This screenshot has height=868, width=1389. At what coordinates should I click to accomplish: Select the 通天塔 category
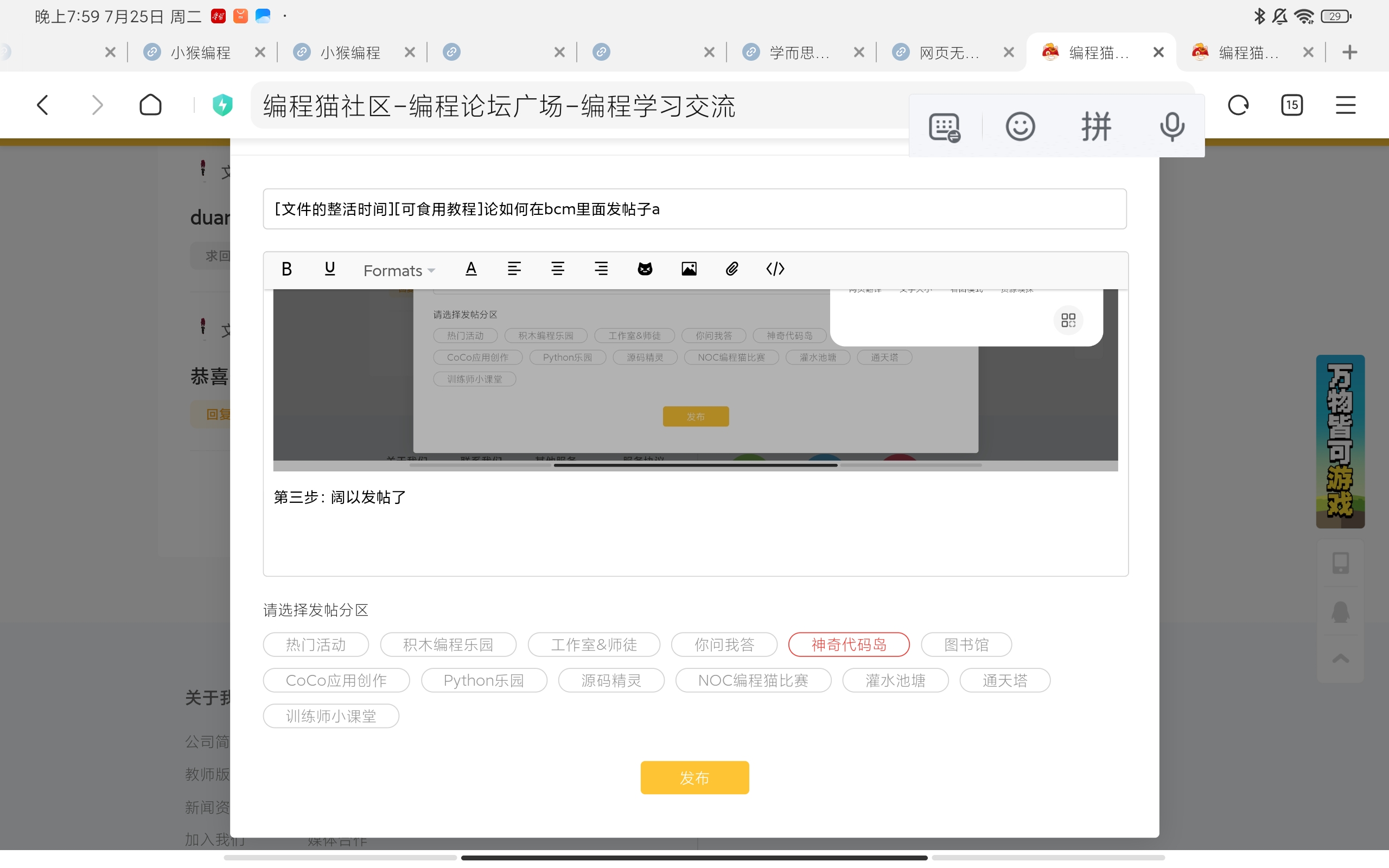[x=1005, y=680]
